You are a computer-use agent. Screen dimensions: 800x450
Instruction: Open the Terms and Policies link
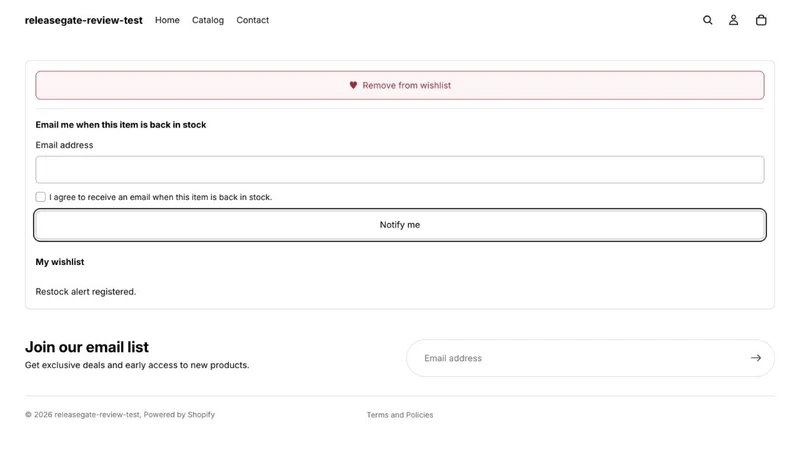pyautogui.click(x=399, y=415)
